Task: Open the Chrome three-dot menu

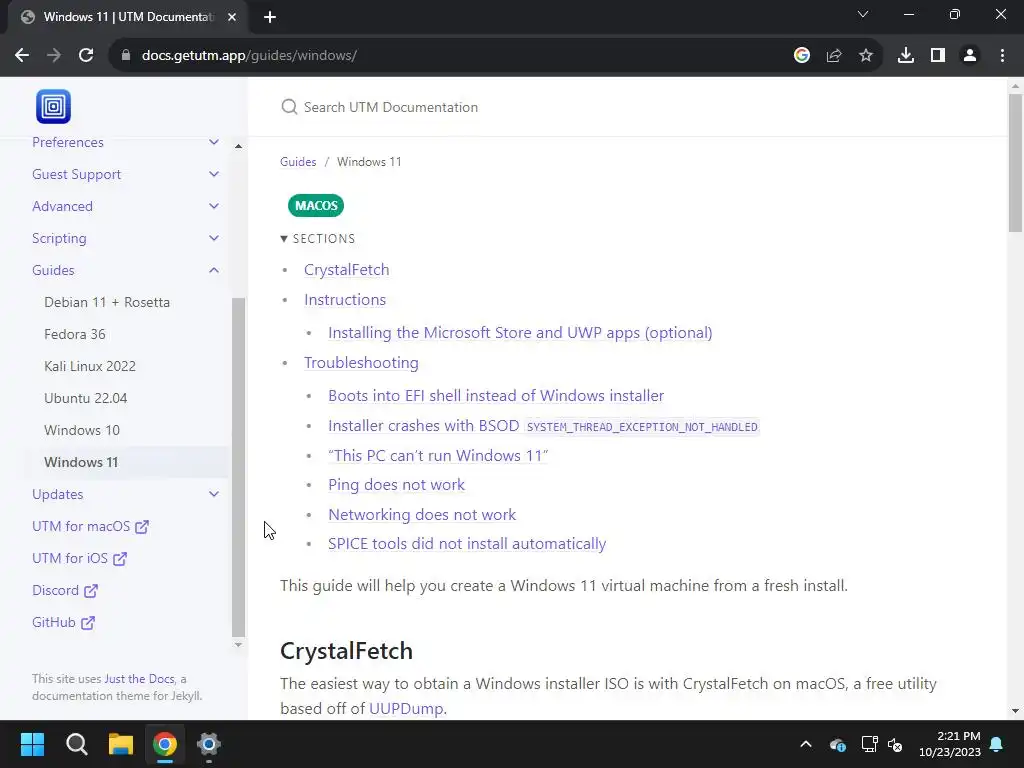Action: [1002, 56]
